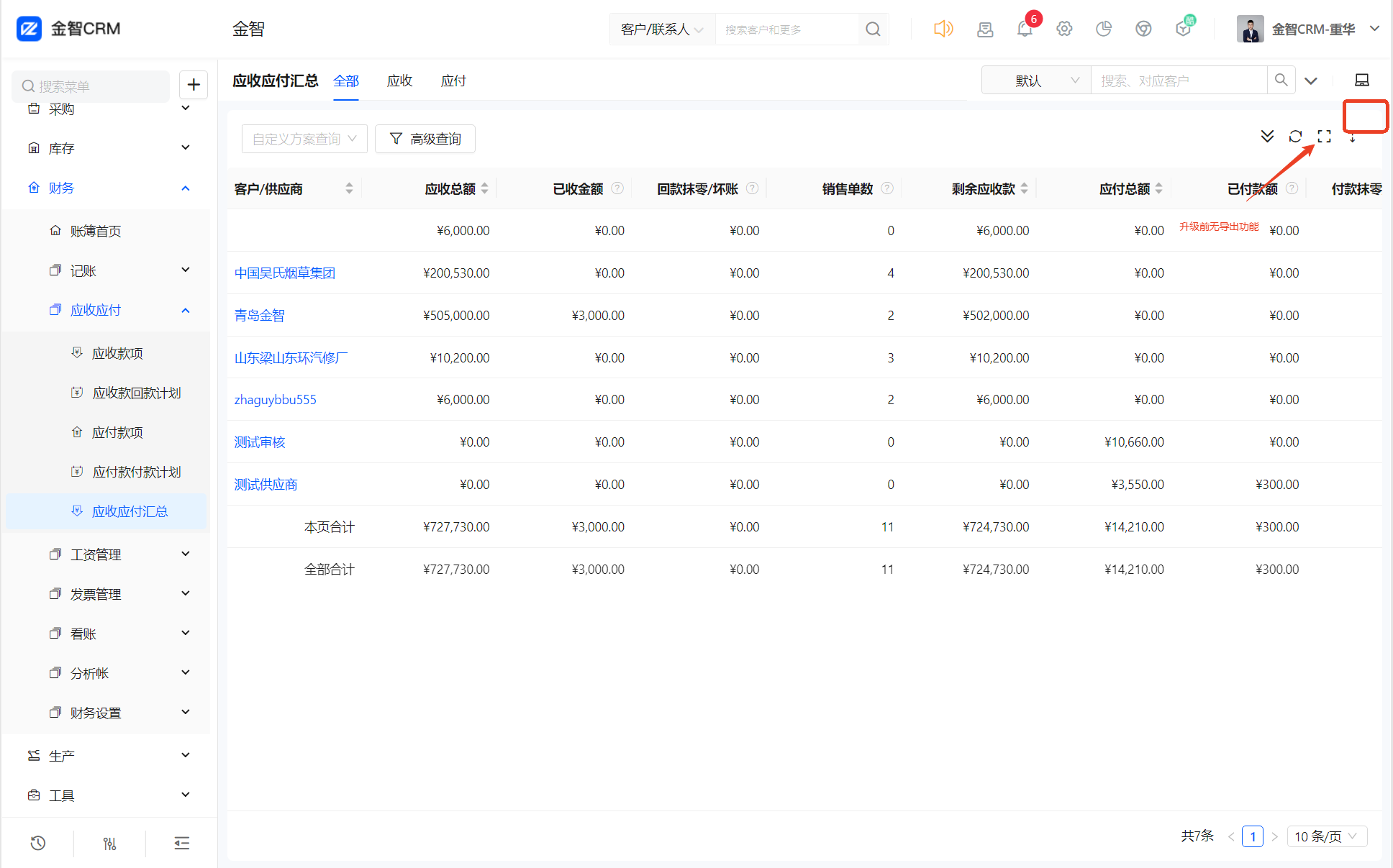Sort by 剩余应收款 column arrows
Viewport: 1393px width, 868px height.
coord(1024,188)
